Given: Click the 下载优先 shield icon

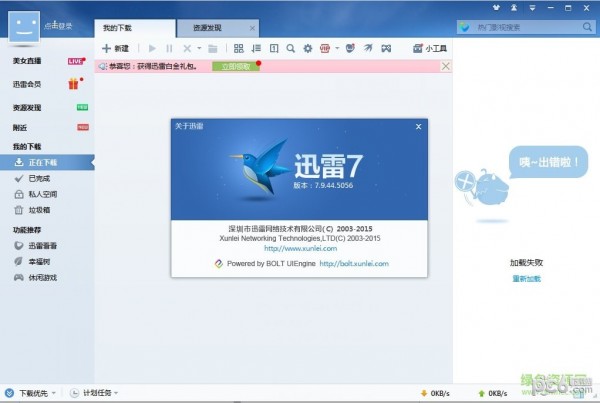Looking at the screenshot, I should tap(10, 393).
